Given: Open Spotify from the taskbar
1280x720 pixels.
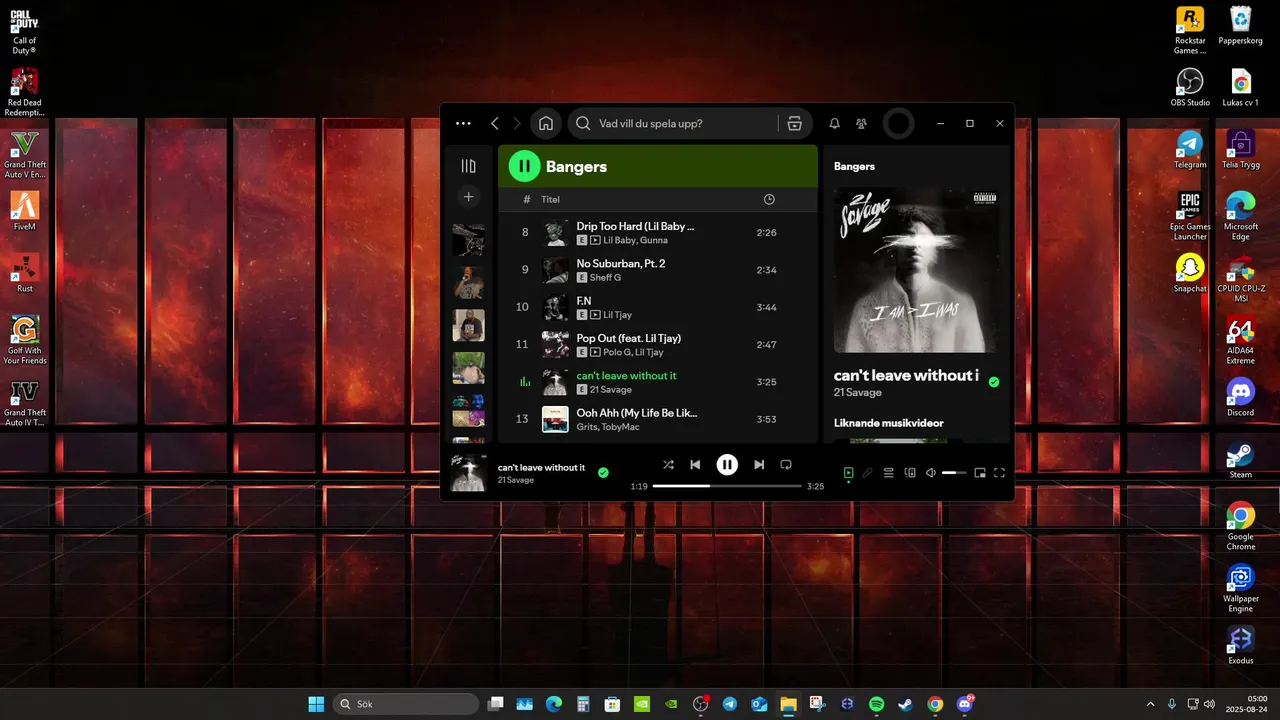Looking at the screenshot, I should [876, 704].
